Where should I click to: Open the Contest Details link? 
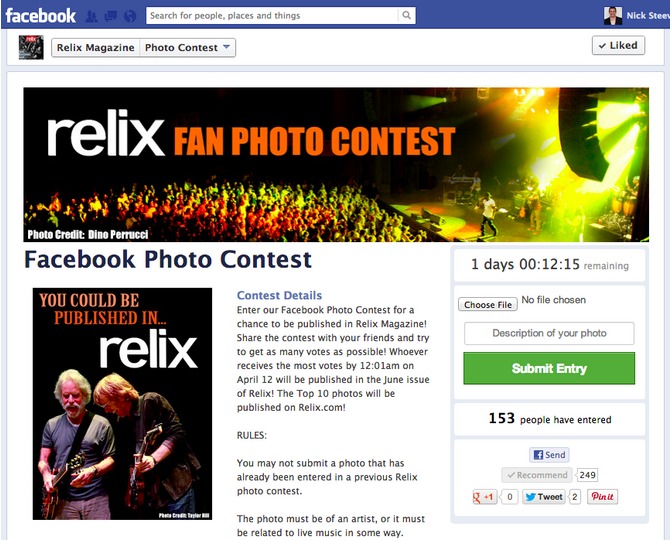[279, 295]
